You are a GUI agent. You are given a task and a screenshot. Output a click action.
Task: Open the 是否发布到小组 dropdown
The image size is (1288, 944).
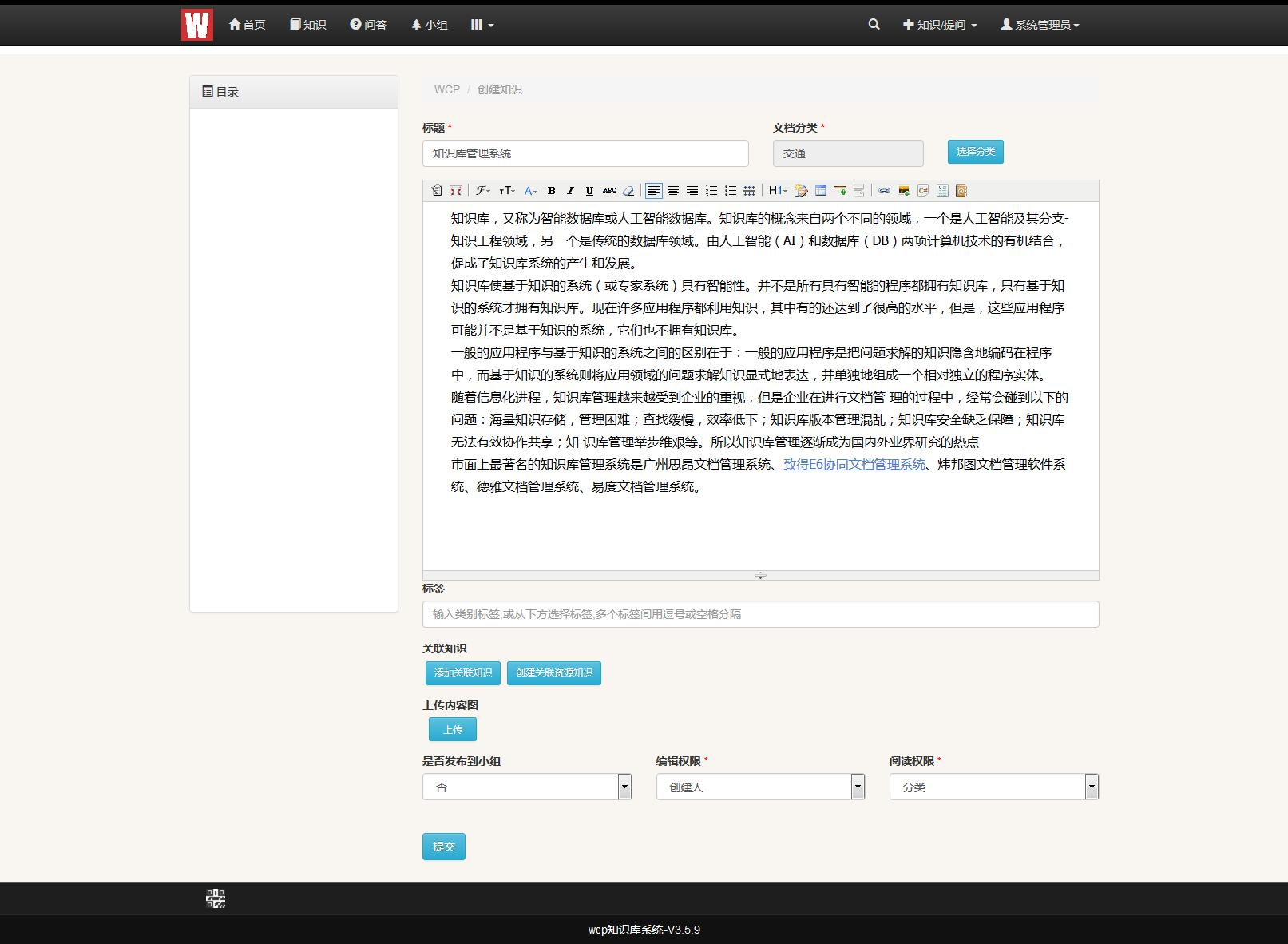click(527, 787)
